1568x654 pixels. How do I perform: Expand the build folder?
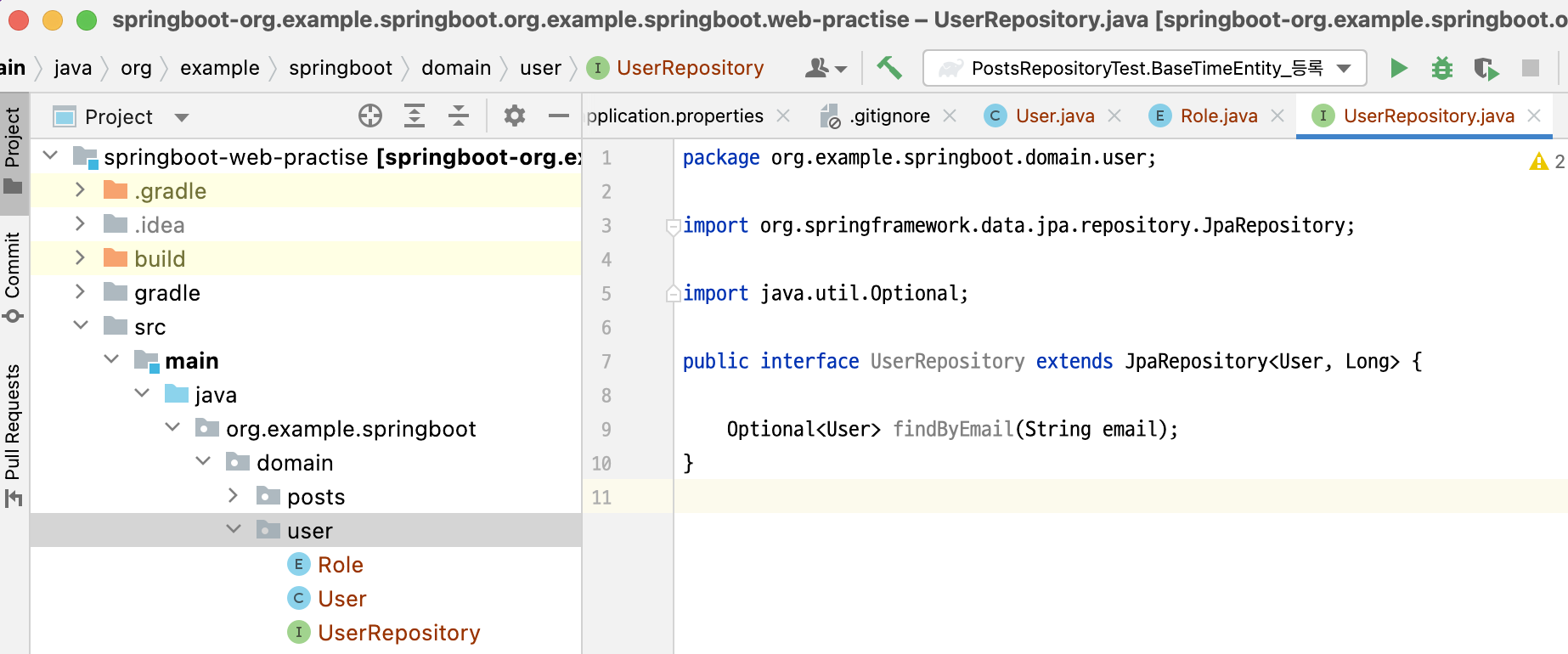[x=81, y=257]
